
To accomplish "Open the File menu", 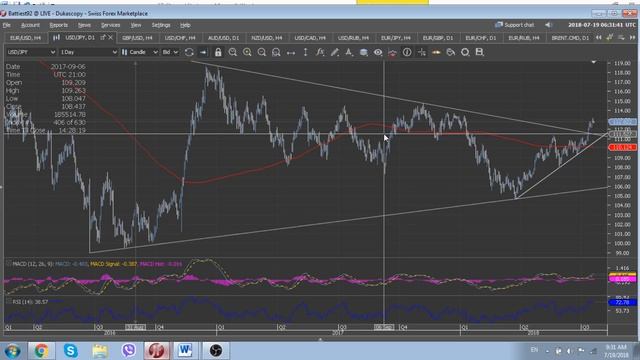I will [x=7, y=25].
